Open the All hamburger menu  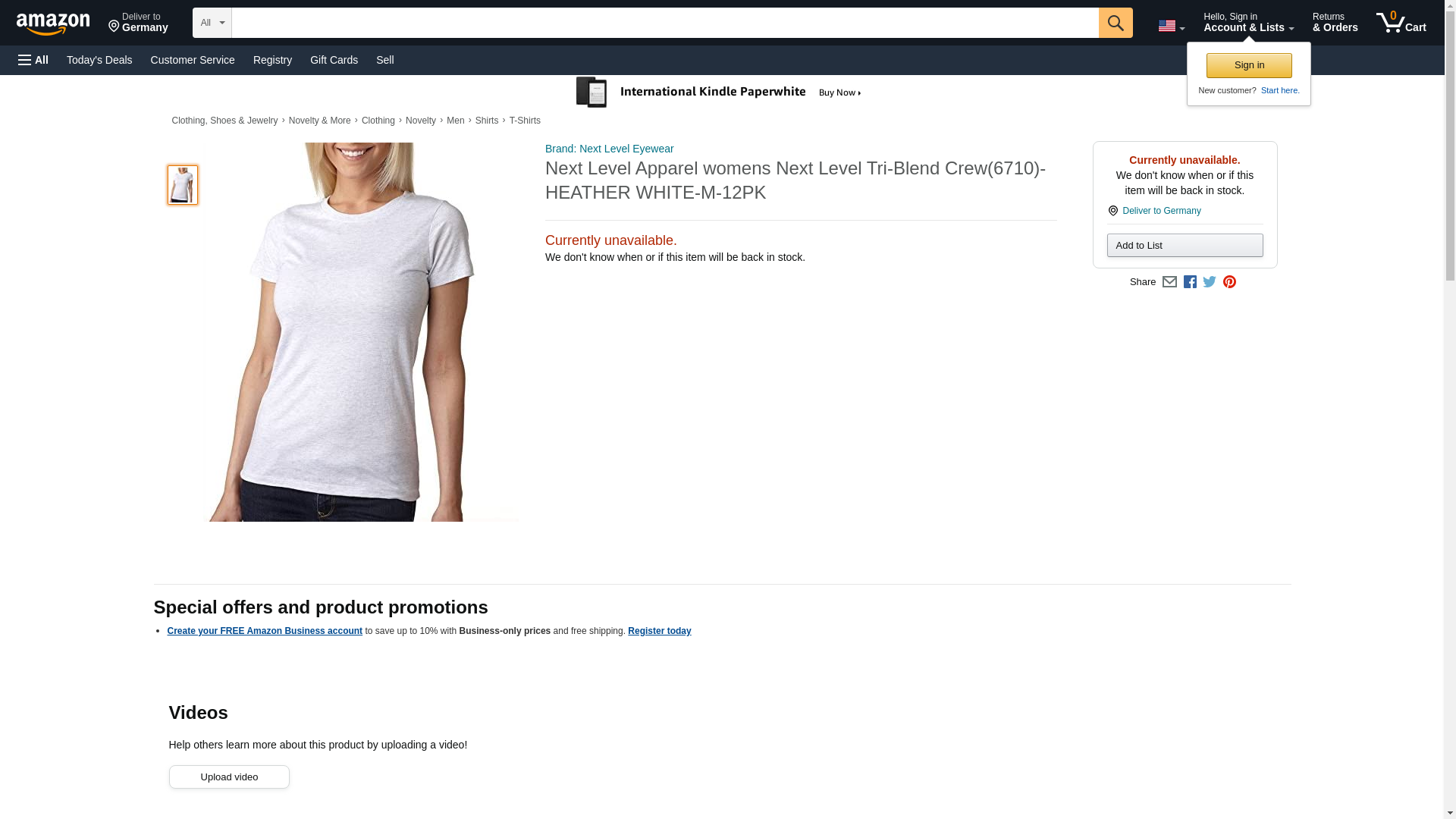[x=33, y=60]
